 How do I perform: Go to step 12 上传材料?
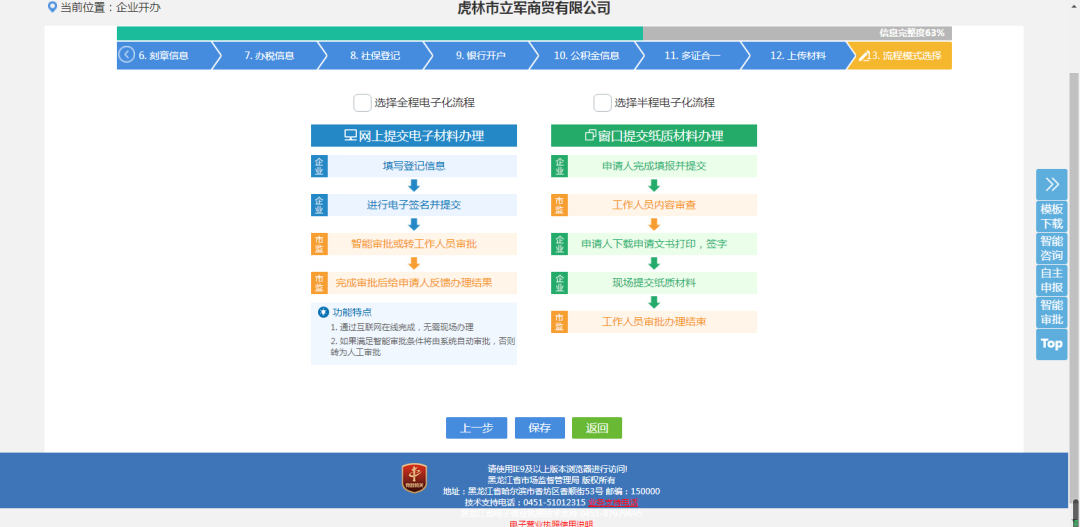click(x=798, y=56)
